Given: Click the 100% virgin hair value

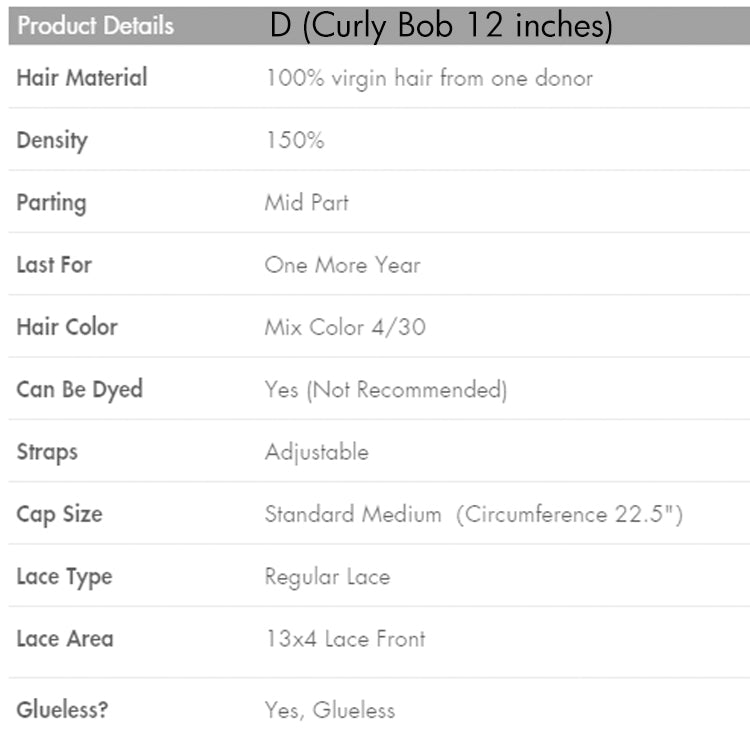Looking at the screenshot, I should click(428, 77).
